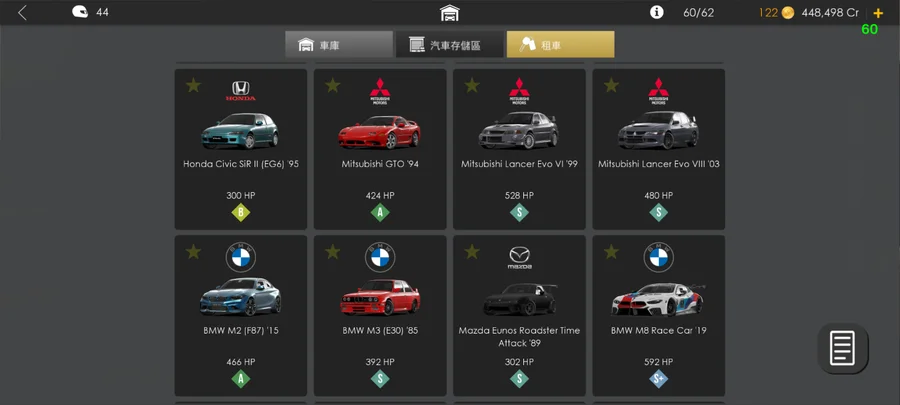Open the garage home icon at top center
This screenshot has height=405, width=900.
pos(449,13)
